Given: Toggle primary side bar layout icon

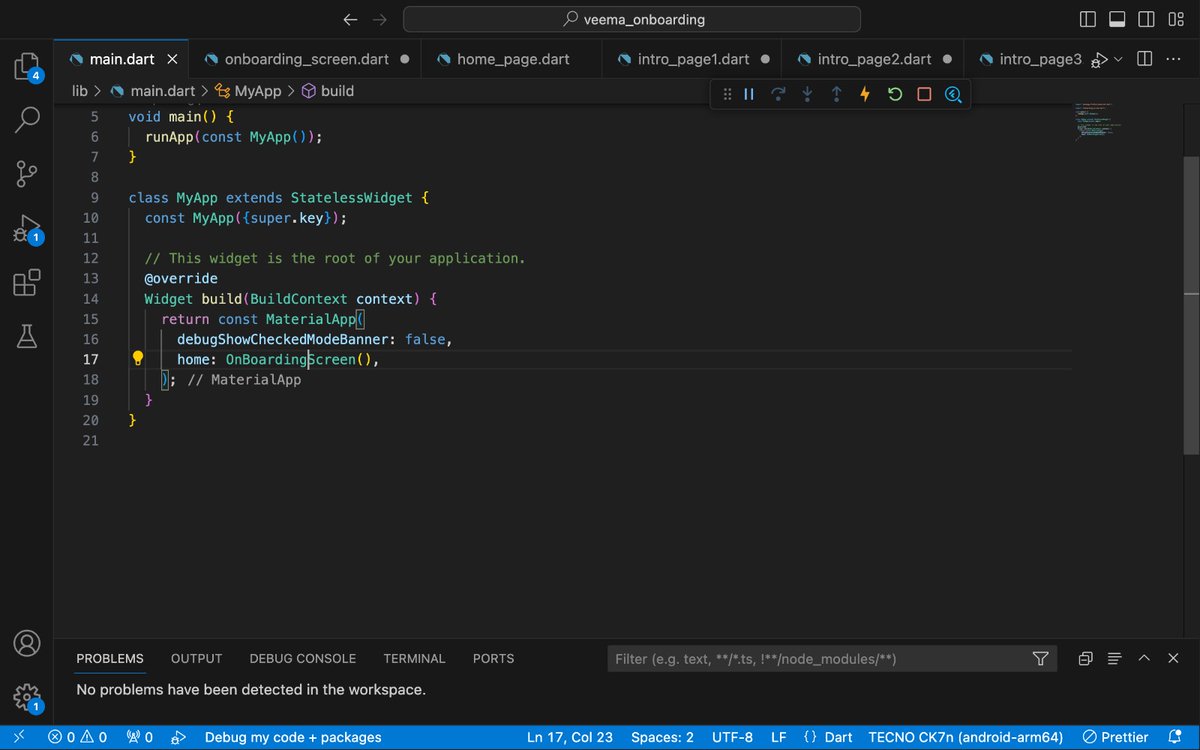Looking at the screenshot, I should click(x=1088, y=19).
